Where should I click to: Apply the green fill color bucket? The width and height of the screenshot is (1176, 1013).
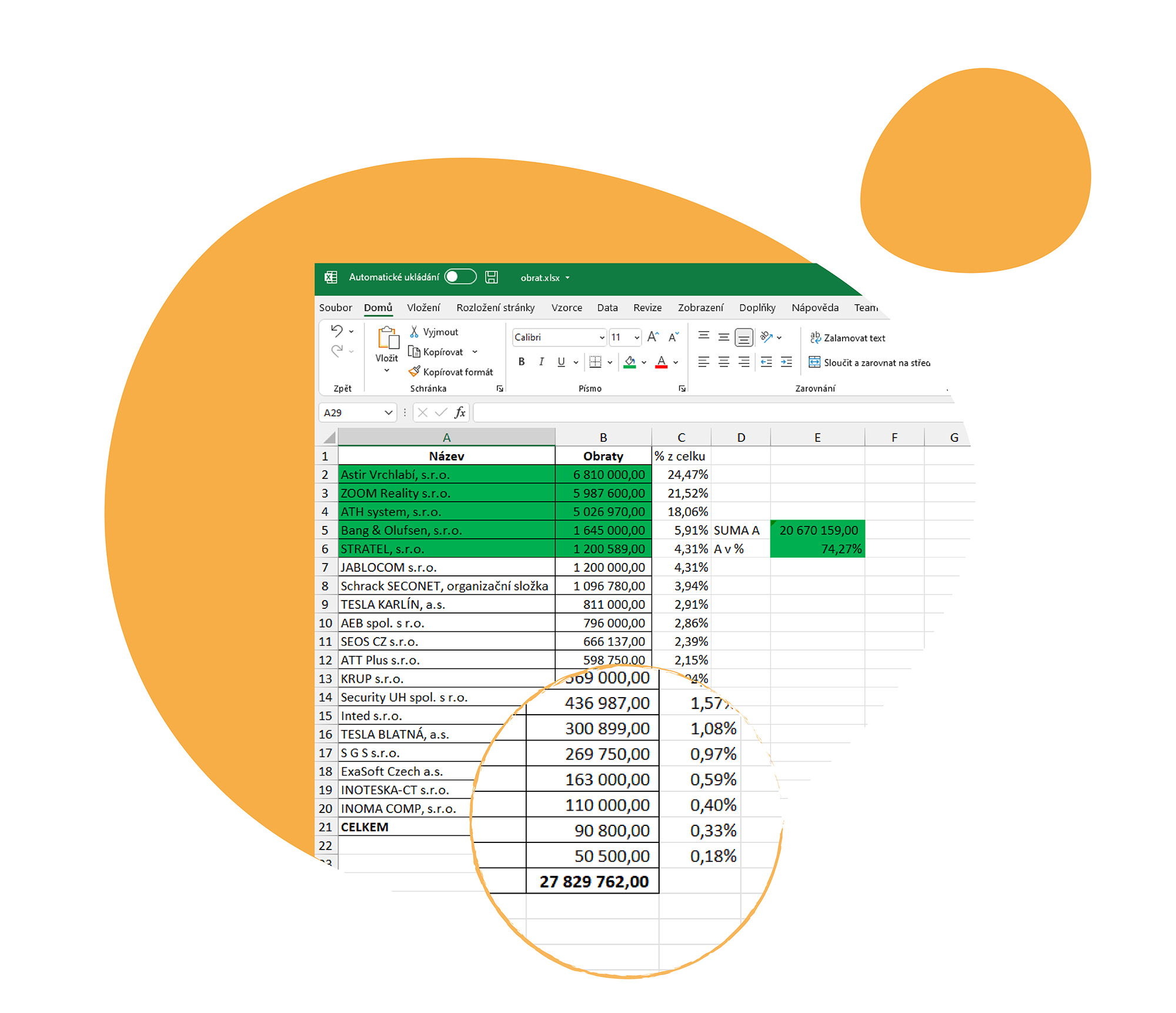click(x=630, y=362)
